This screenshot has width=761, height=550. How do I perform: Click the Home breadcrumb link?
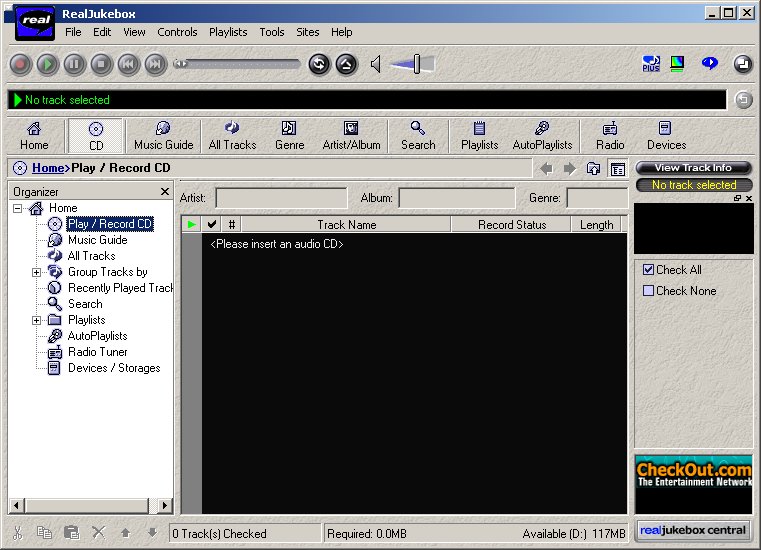[x=47, y=168]
